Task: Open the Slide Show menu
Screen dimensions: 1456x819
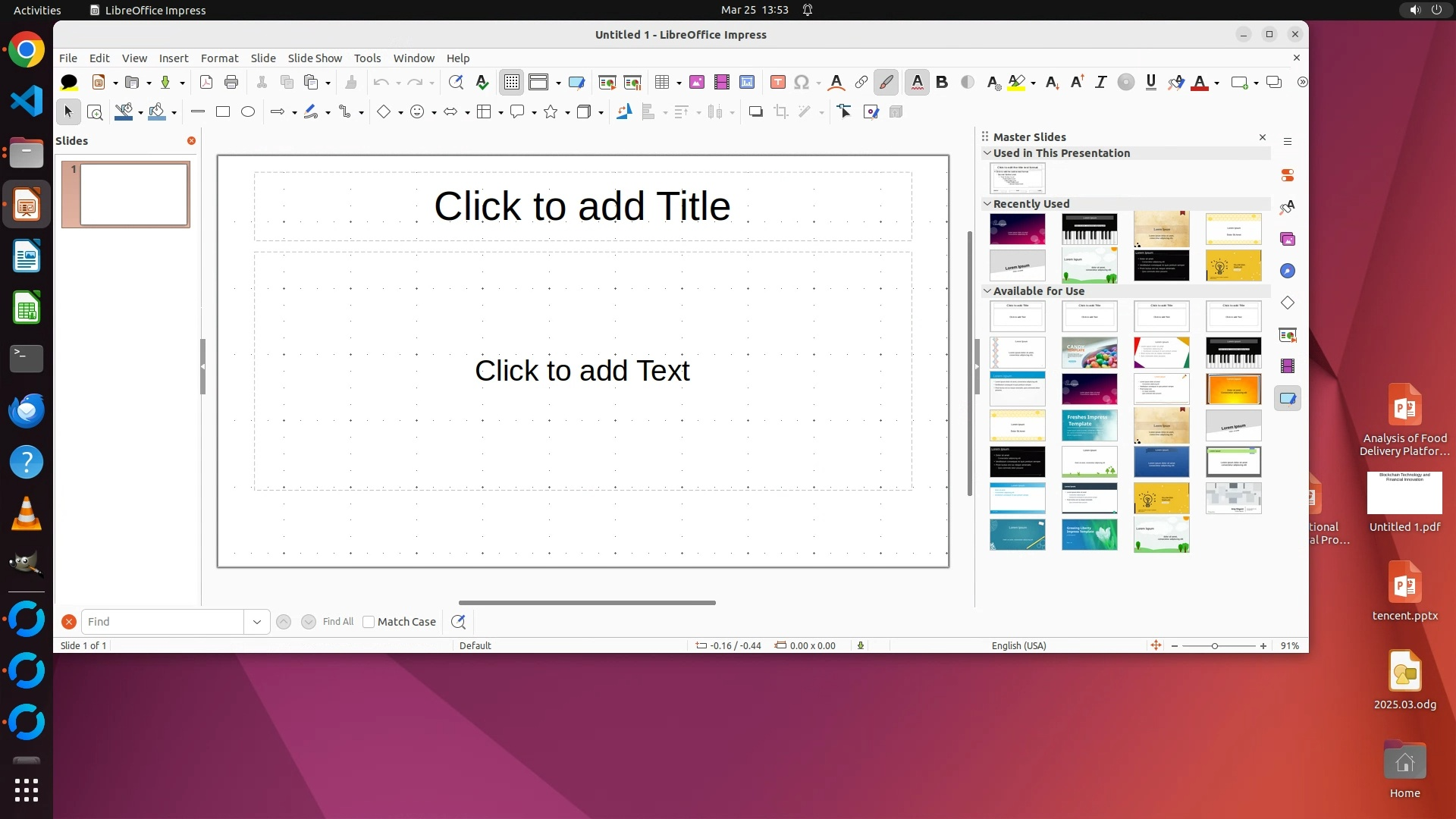Action: pos(315,58)
